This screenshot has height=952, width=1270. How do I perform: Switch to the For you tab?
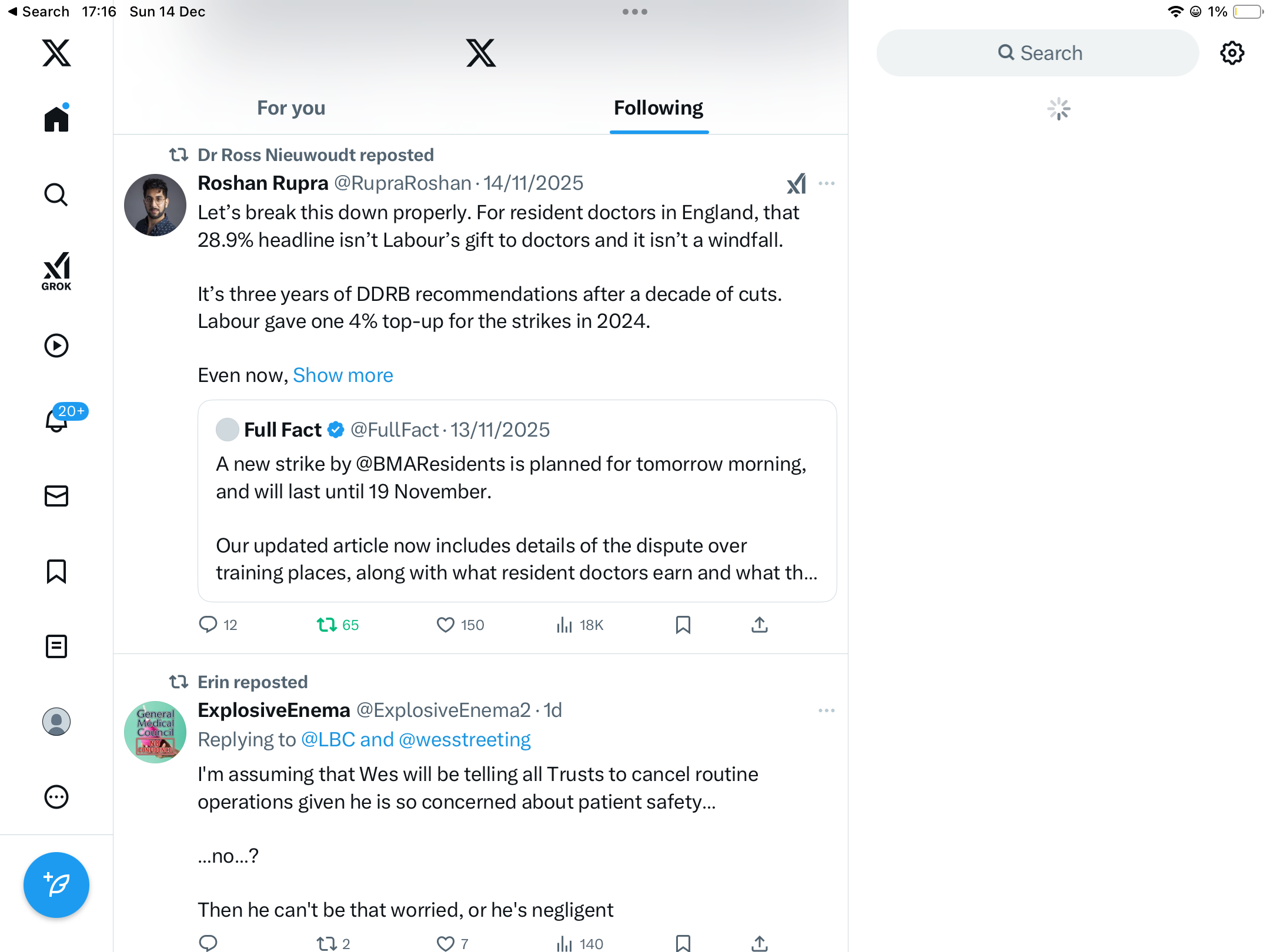[291, 108]
